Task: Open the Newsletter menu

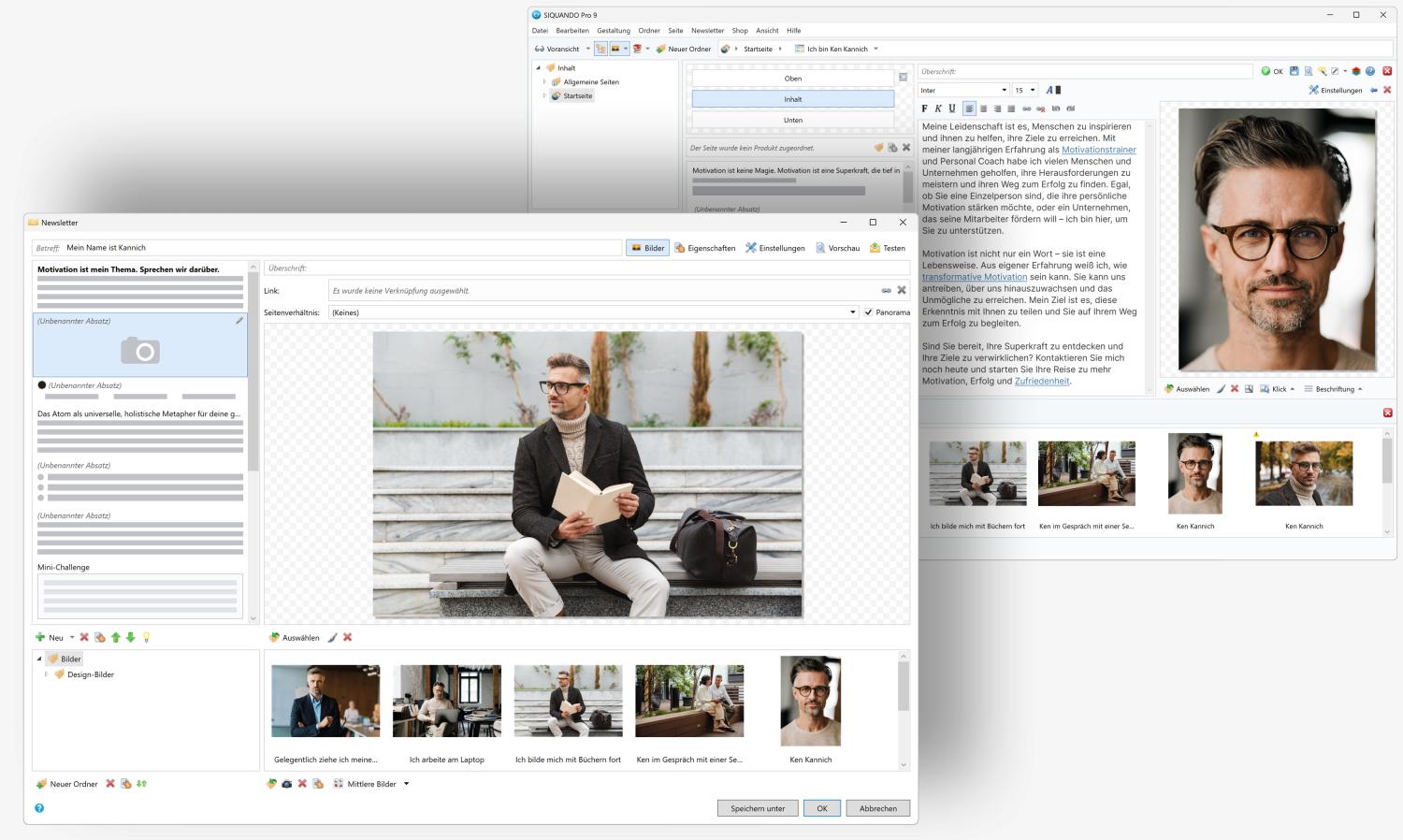Action: pos(707,30)
